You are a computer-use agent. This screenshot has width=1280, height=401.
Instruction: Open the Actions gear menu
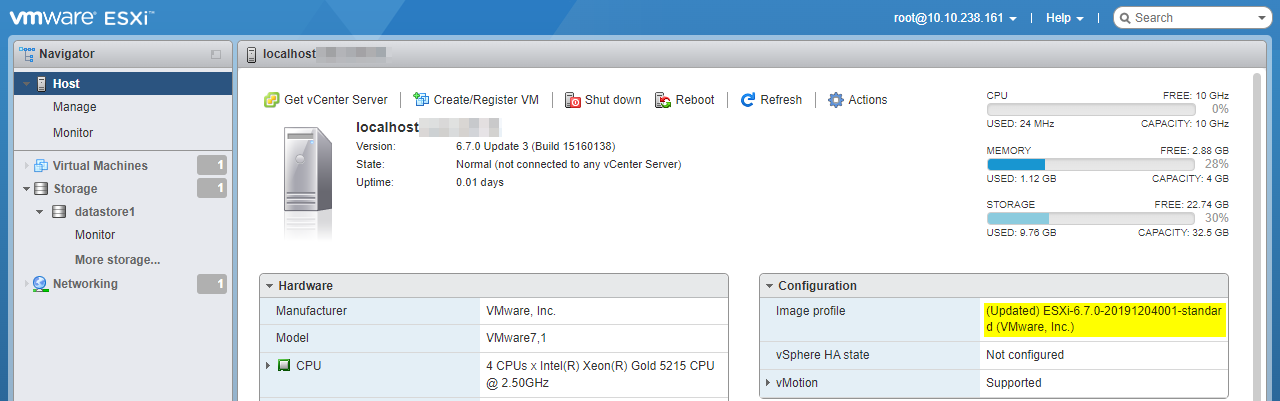(x=836, y=100)
